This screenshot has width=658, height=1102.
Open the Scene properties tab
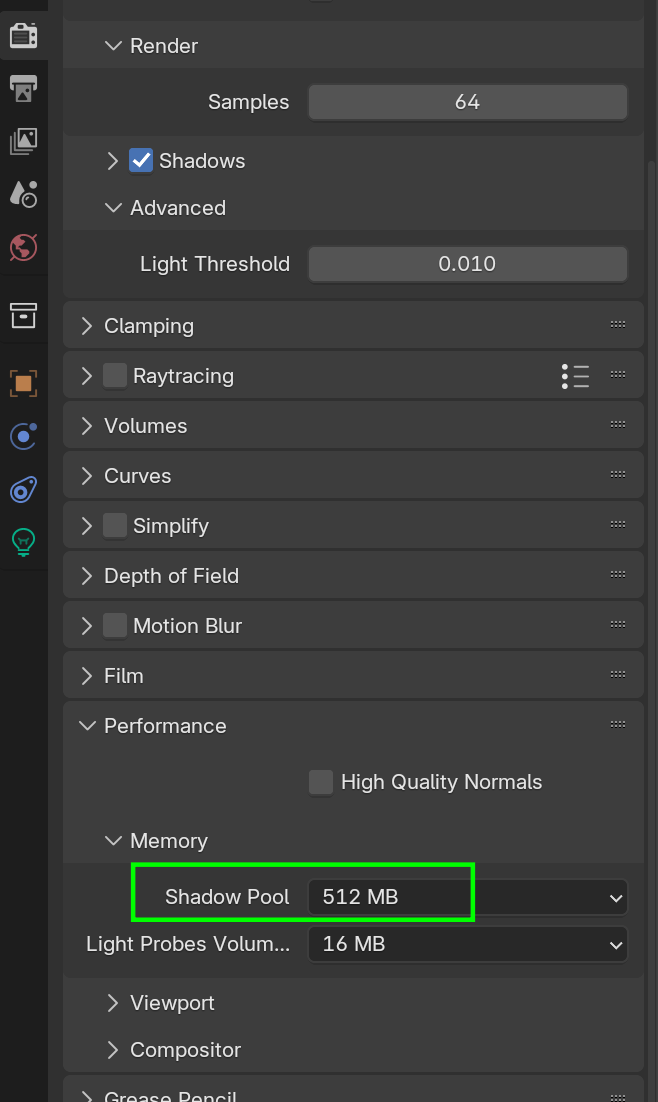(x=23, y=193)
